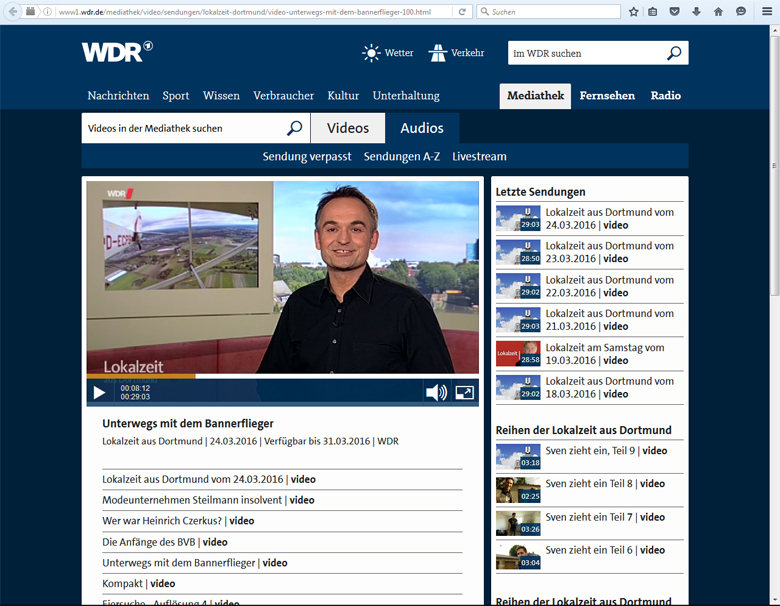This screenshot has height=606, width=780.
Task: Go to the browser home icon
Action: 718,11
